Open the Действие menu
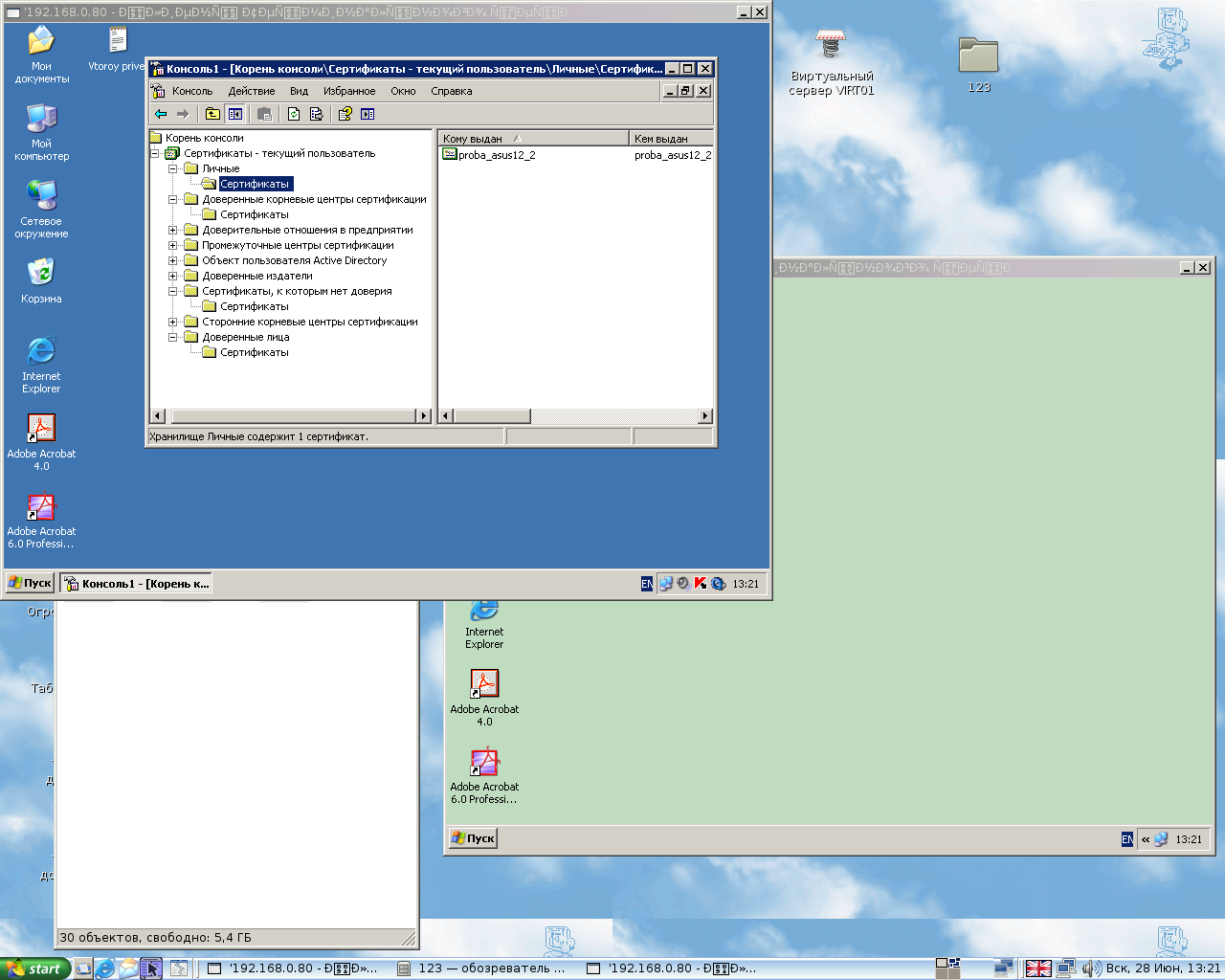The height and width of the screenshot is (980, 1225). coord(252,91)
